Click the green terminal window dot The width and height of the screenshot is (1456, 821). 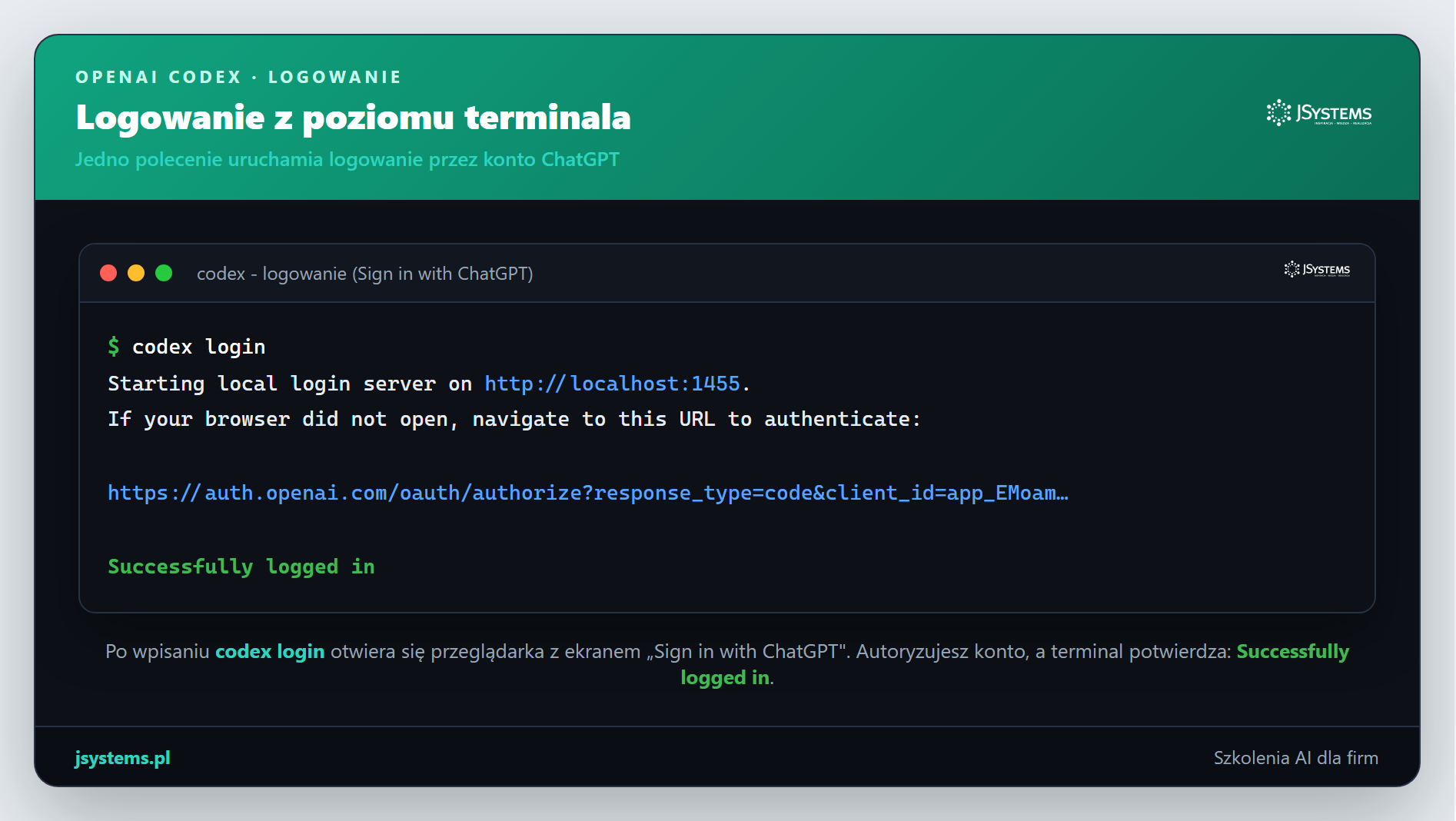pyautogui.click(x=164, y=273)
